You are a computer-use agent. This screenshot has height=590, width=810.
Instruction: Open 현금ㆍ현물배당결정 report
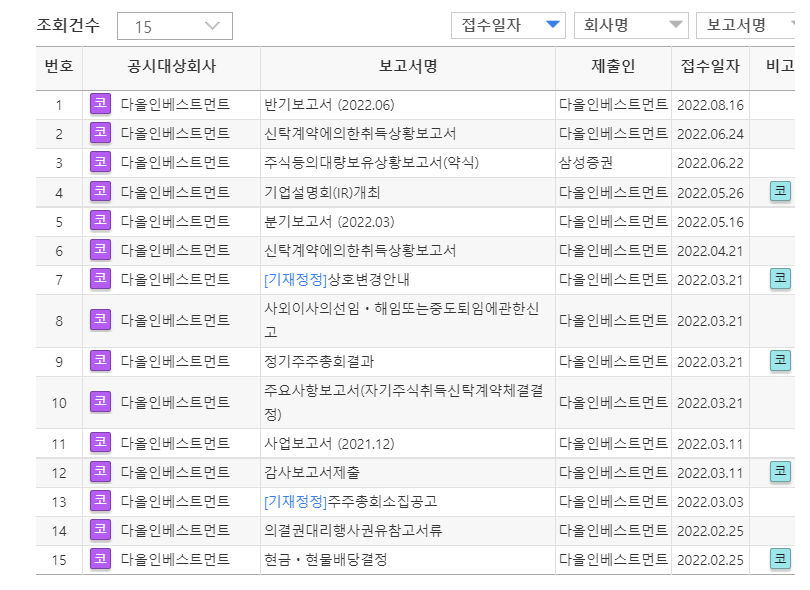325,560
